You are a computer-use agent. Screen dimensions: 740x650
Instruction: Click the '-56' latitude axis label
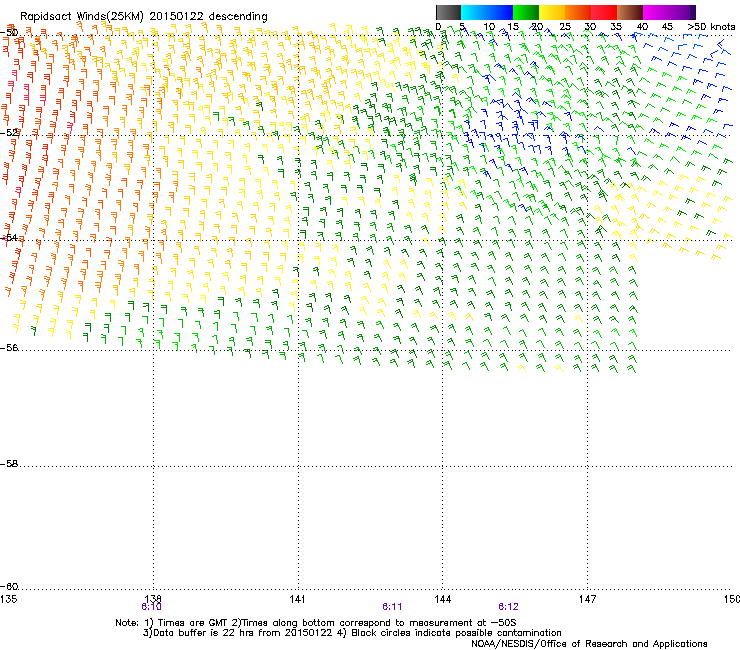pyautogui.click(x=9, y=347)
